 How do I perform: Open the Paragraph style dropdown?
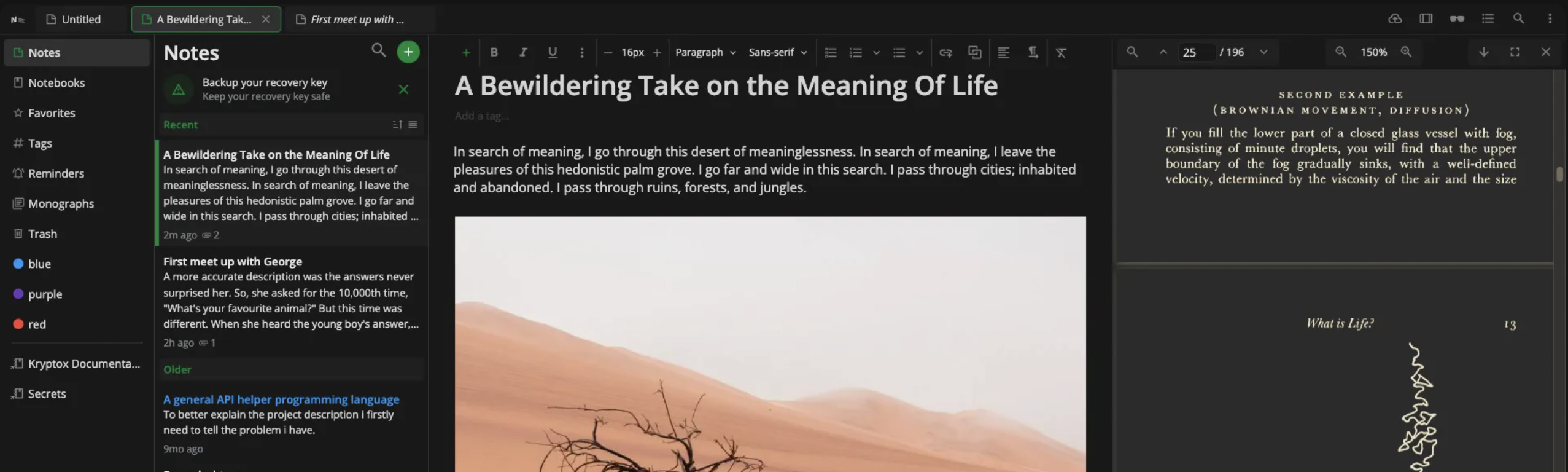705,53
